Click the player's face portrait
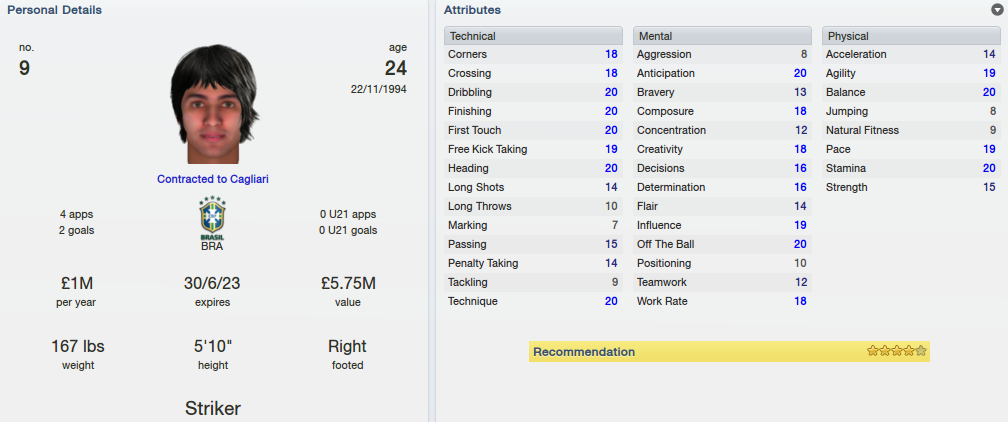1008x422 pixels. pos(214,104)
